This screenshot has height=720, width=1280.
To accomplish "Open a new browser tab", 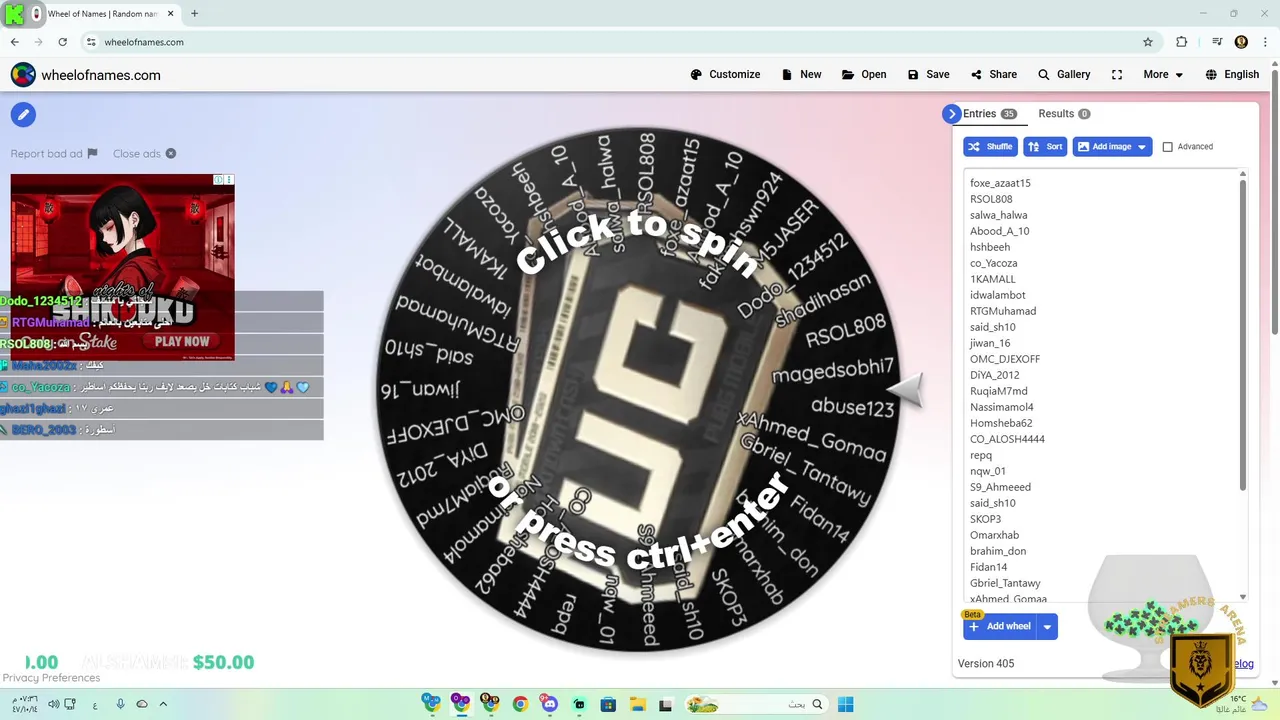I will click(x=194, y=13).
